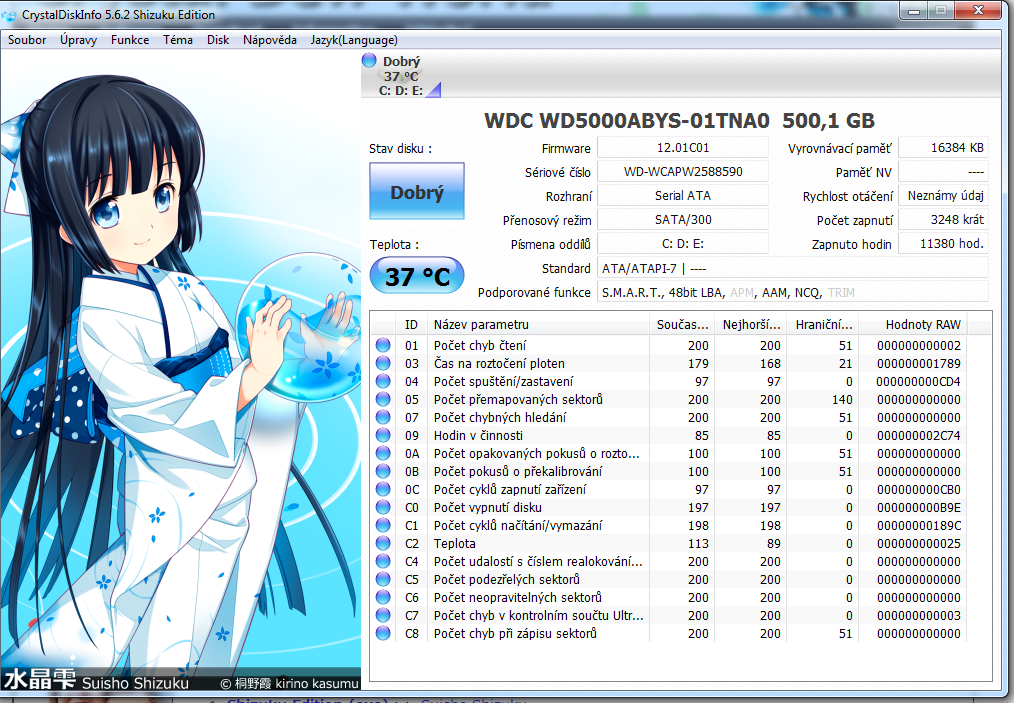1014x703 pixels.
Task: Click the status orb for Počet spuštění/zastavení
Action: click(383, 382)
